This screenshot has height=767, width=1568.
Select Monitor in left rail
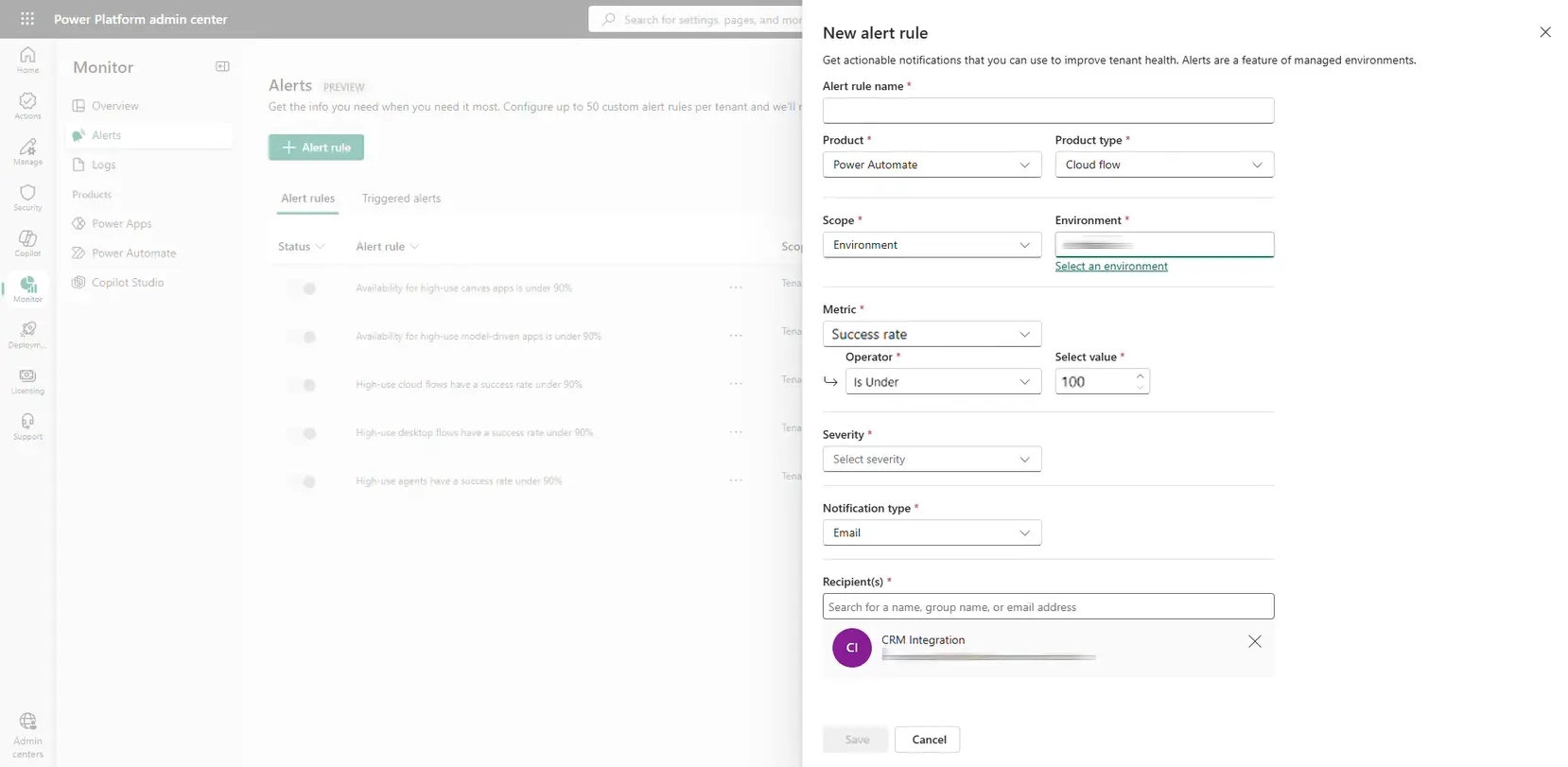tap(27, 289)
